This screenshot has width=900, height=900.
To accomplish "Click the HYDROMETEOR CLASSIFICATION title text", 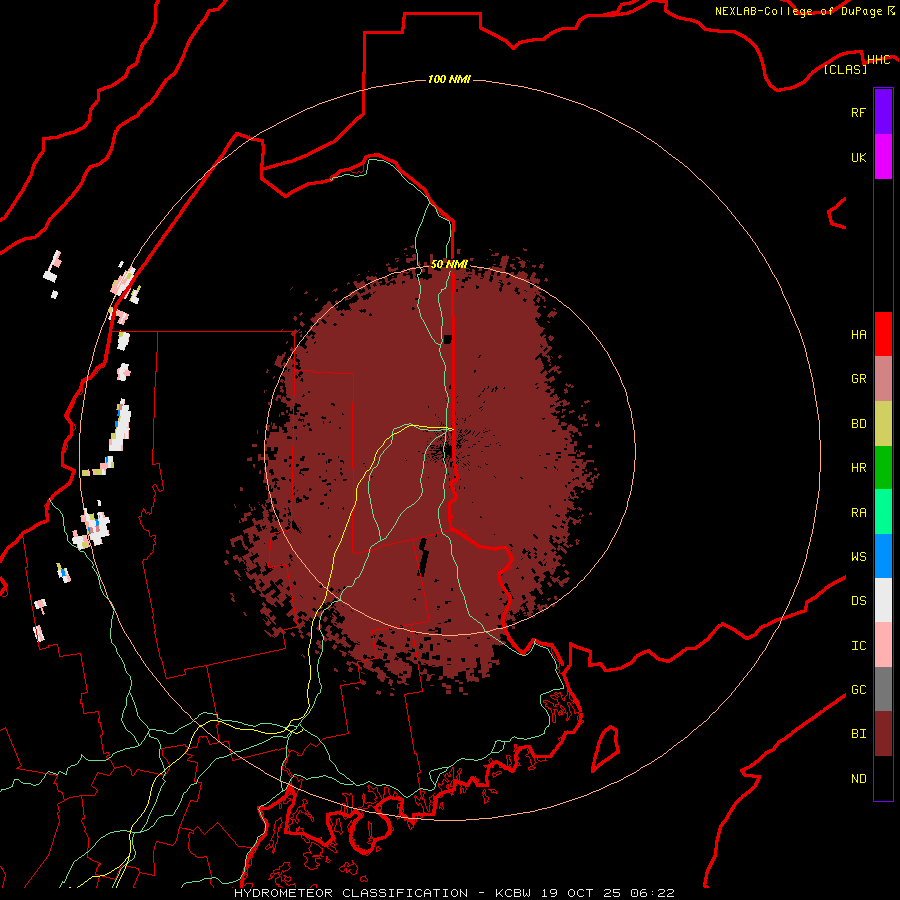I will coord(351,893).
